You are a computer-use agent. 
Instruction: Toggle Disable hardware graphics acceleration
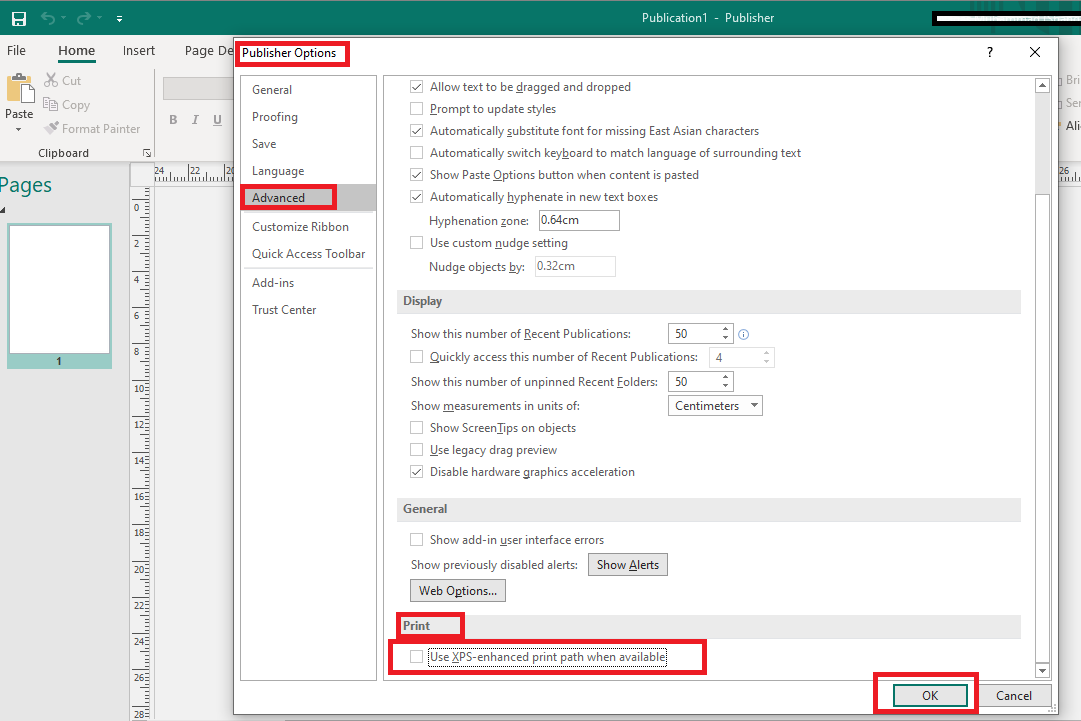point(416,472)
